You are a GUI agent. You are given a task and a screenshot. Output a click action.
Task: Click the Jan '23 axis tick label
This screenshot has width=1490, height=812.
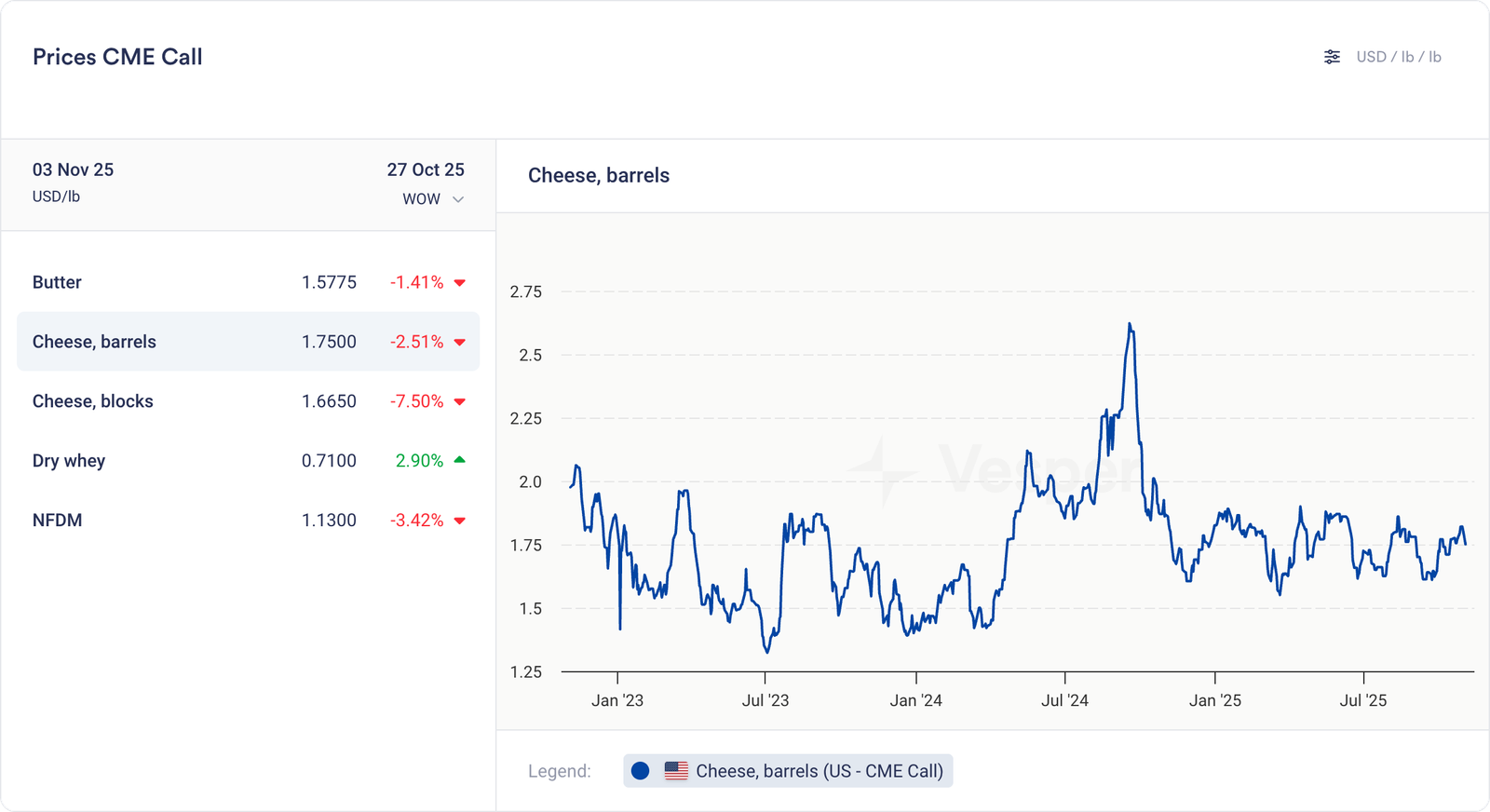tap(617, 700)
